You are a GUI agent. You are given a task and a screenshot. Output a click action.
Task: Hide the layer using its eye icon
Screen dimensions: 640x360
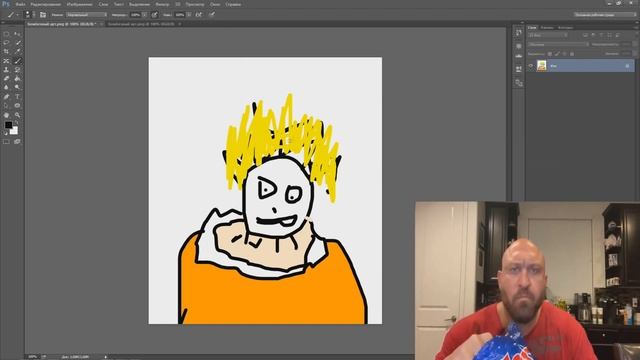[x=531, y=66]
